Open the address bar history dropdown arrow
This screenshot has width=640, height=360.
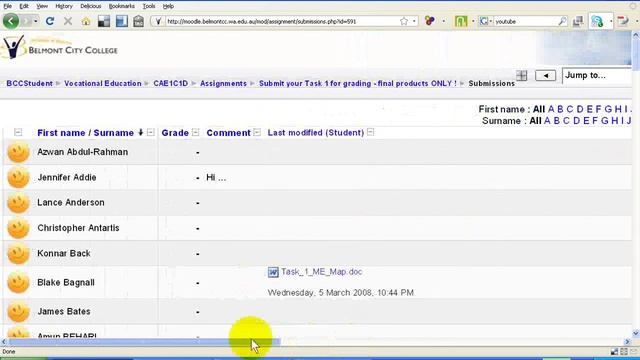coord(414,21)
